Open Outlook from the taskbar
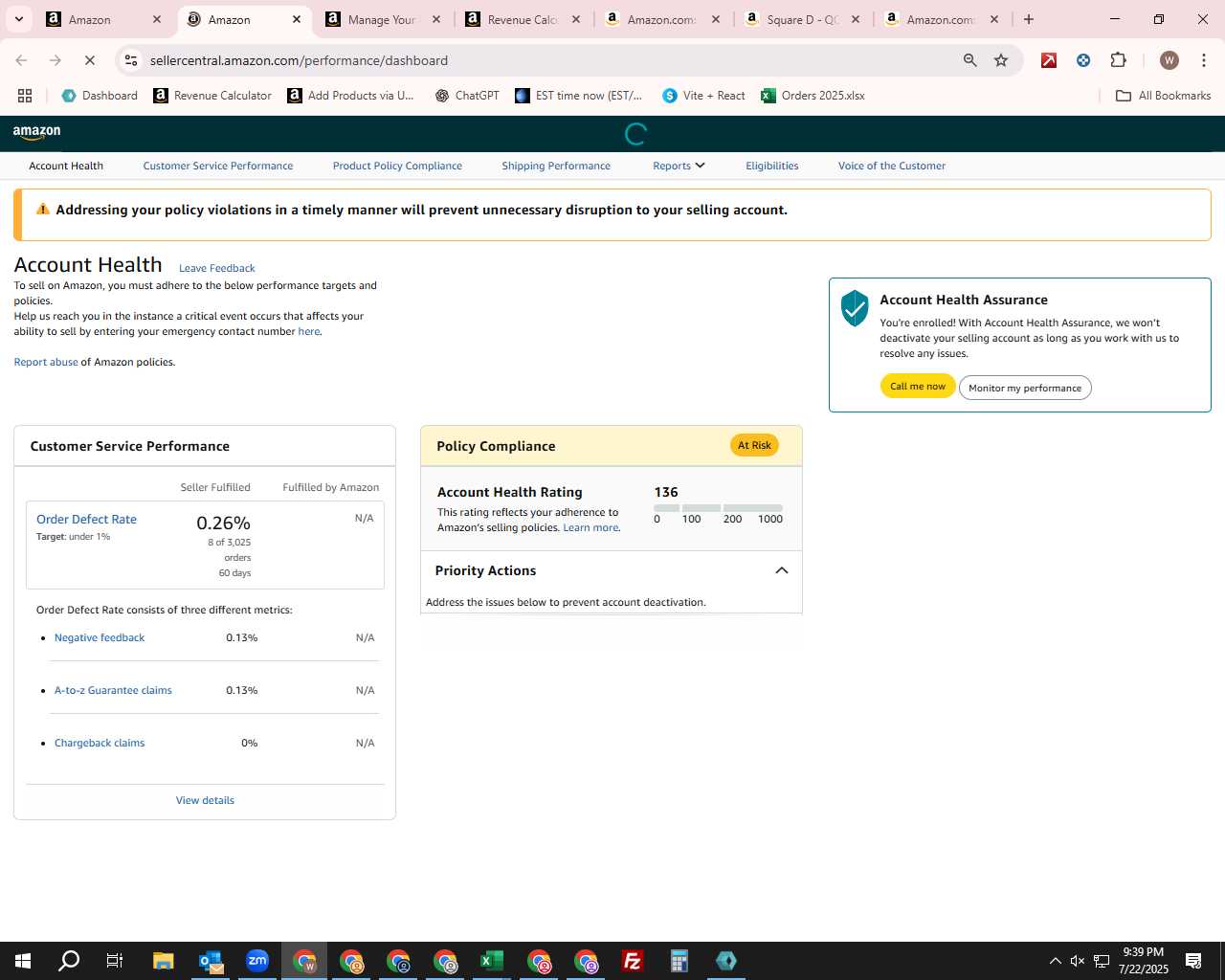The width and height of the screenshot is (1225, 980). [x=211, y=961]
